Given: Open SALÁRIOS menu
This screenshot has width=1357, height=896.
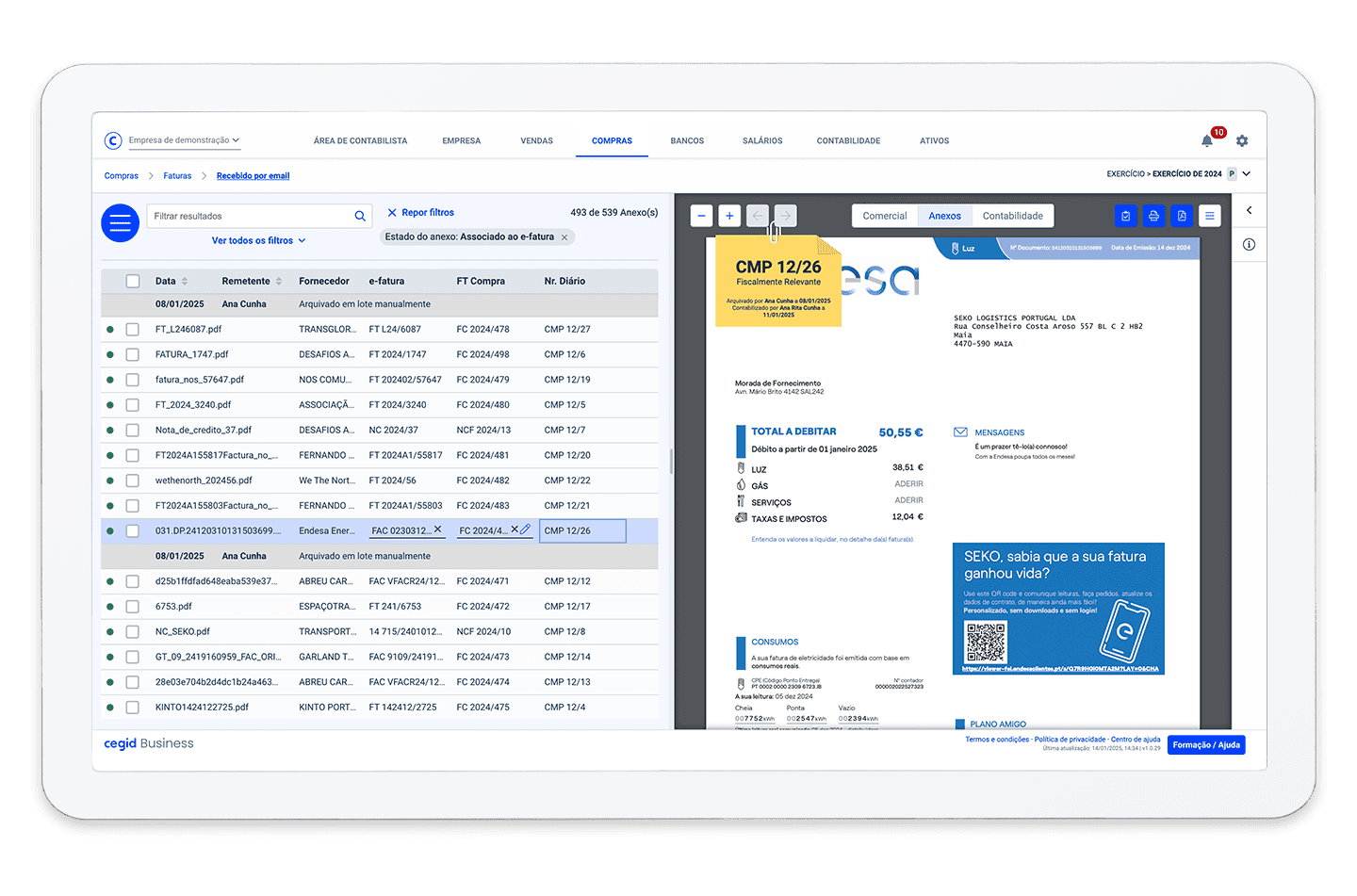Looking at the screenshot, I should pos(762,141).
